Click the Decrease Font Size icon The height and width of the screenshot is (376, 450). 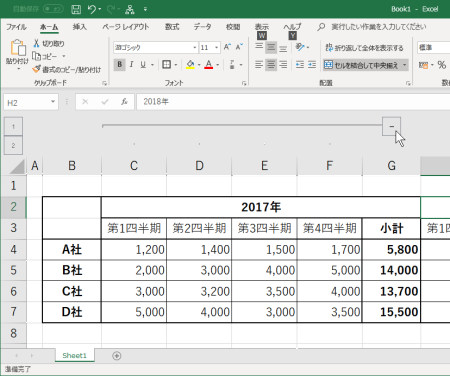coord(239,47)
